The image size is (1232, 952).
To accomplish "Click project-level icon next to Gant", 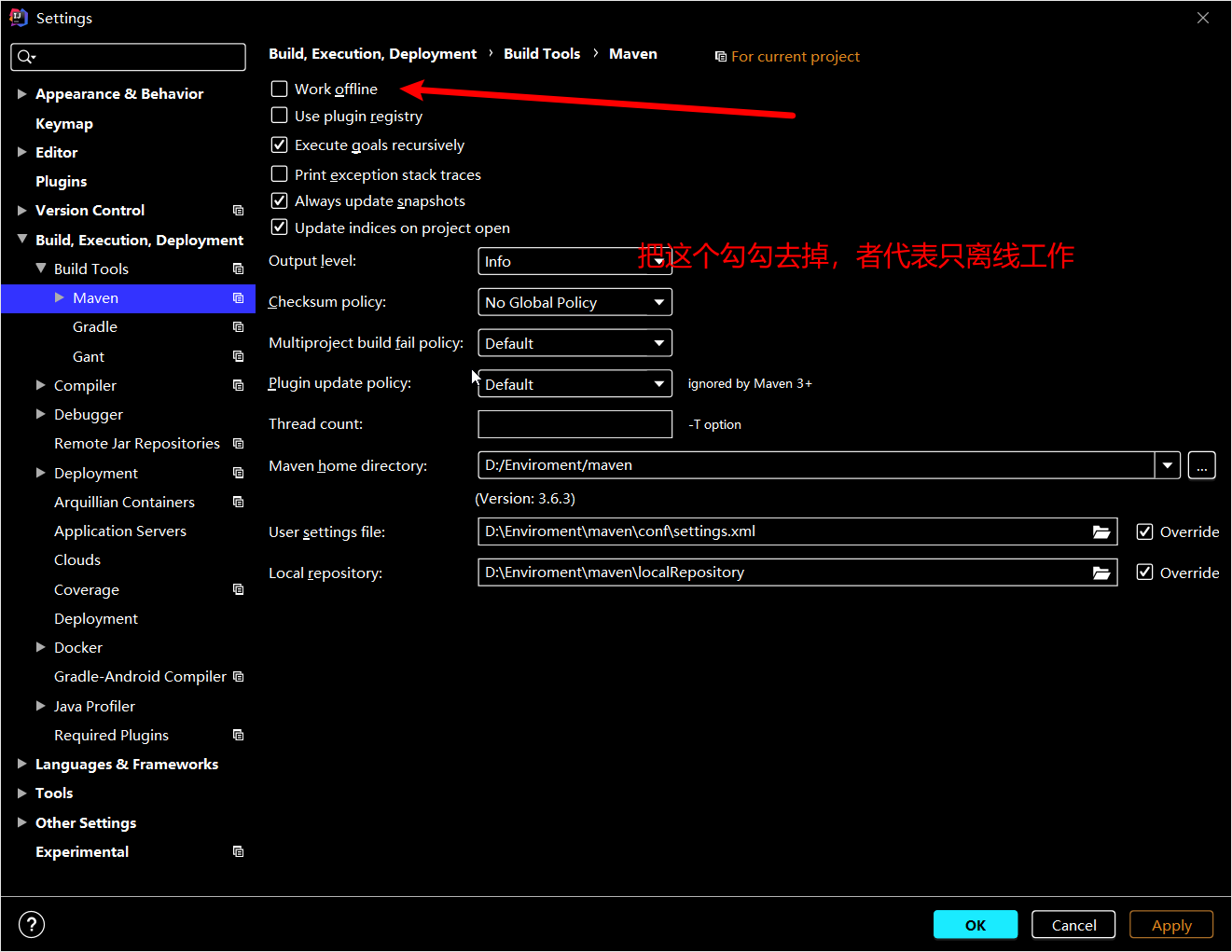I will tap(238, 356).
